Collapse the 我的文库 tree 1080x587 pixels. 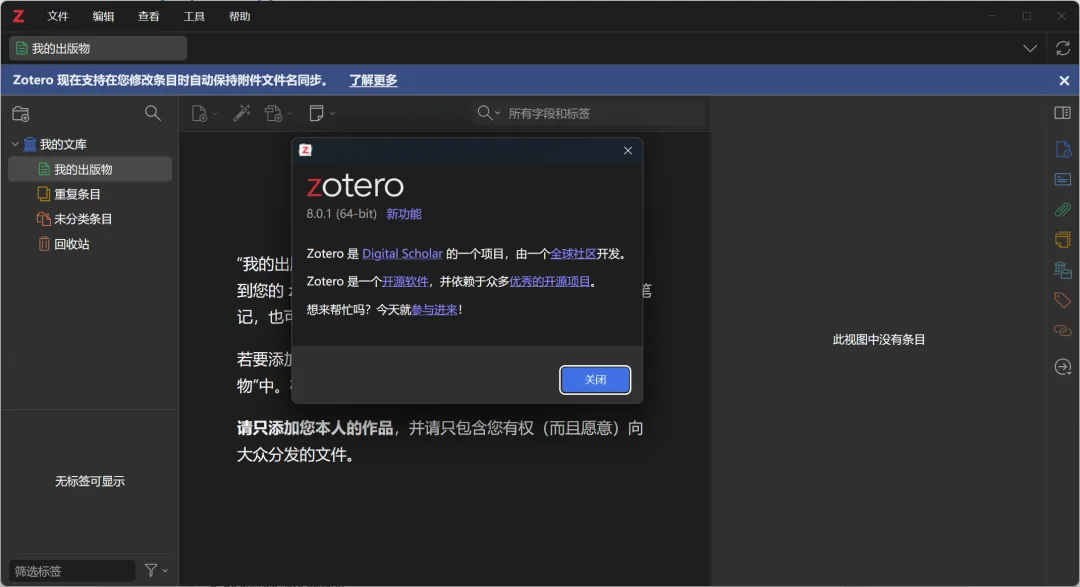point(15,144)
